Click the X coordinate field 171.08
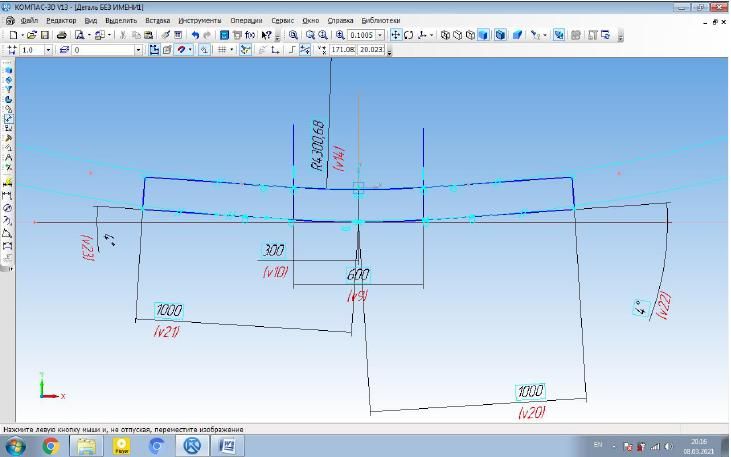 343,49
